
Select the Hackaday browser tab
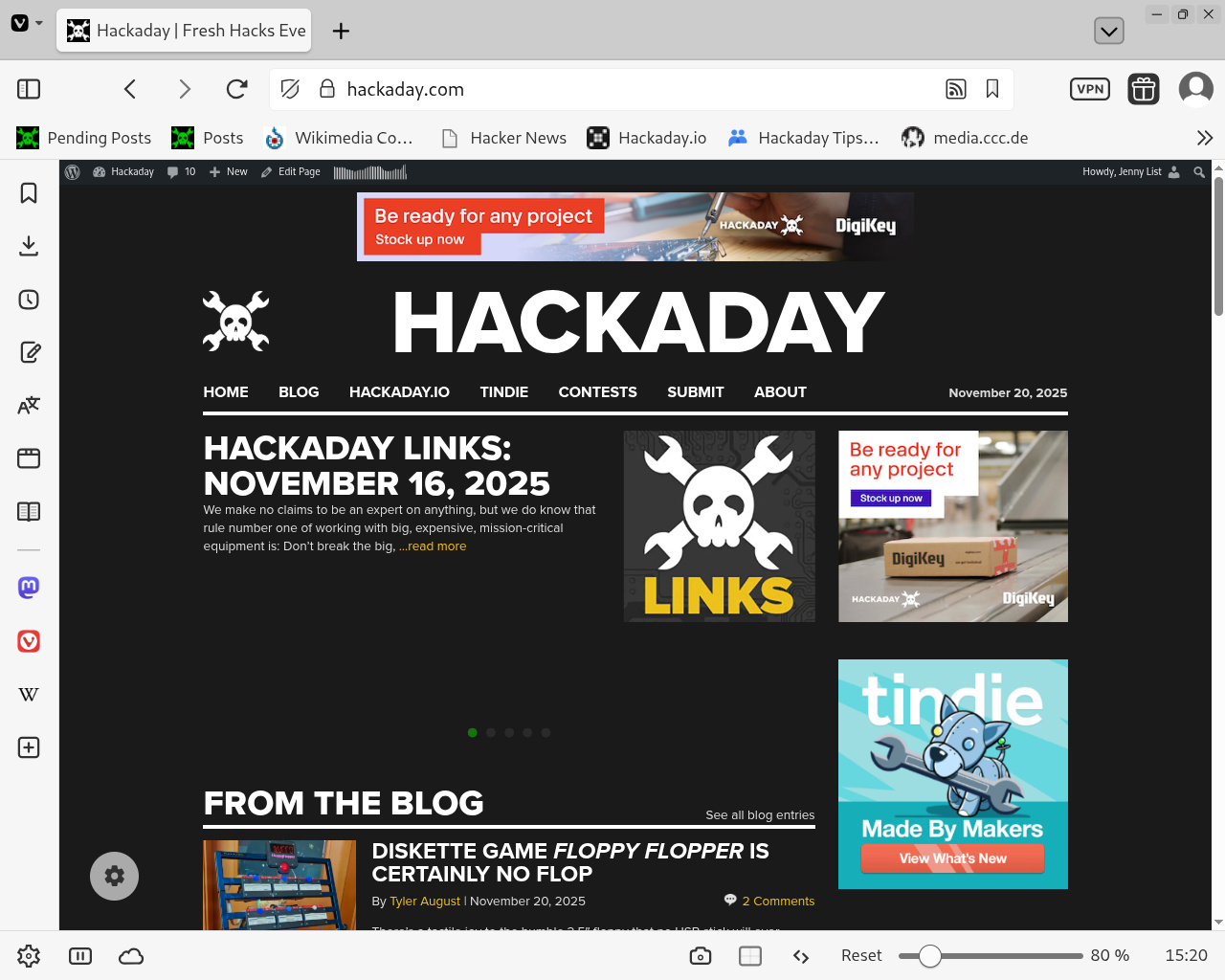(x=187, y=31)
